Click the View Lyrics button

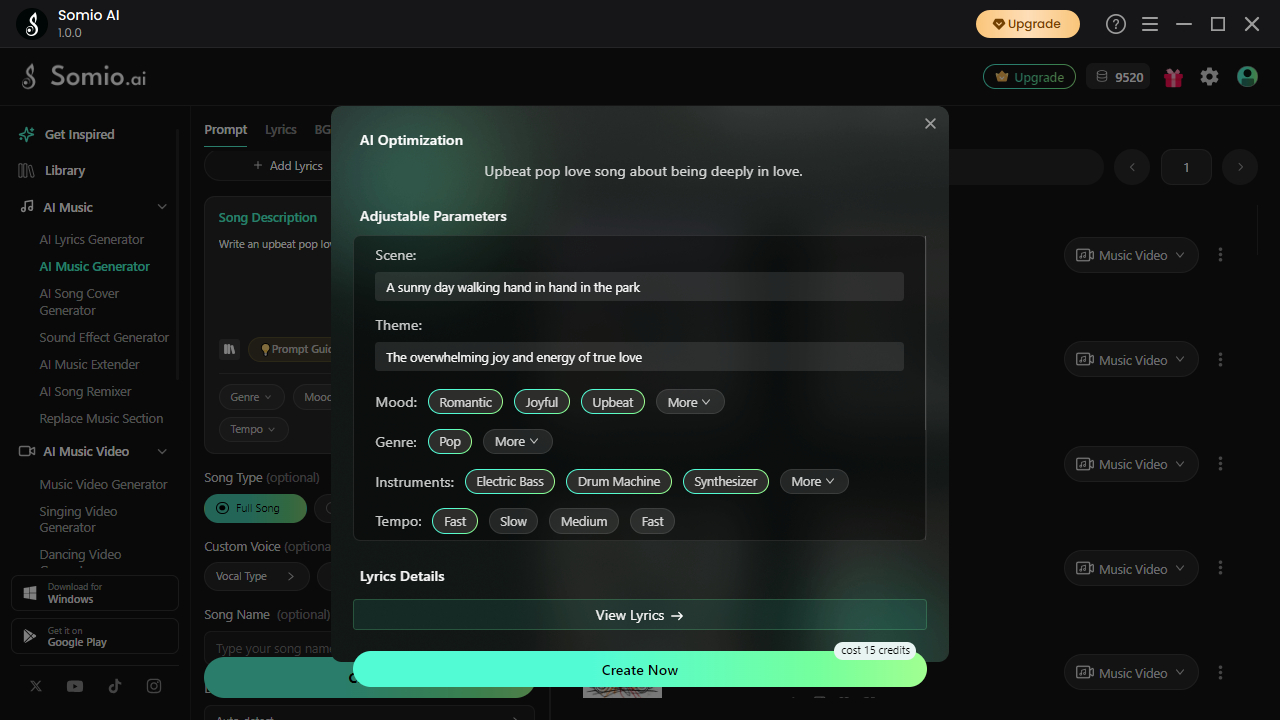coord(640,615)
